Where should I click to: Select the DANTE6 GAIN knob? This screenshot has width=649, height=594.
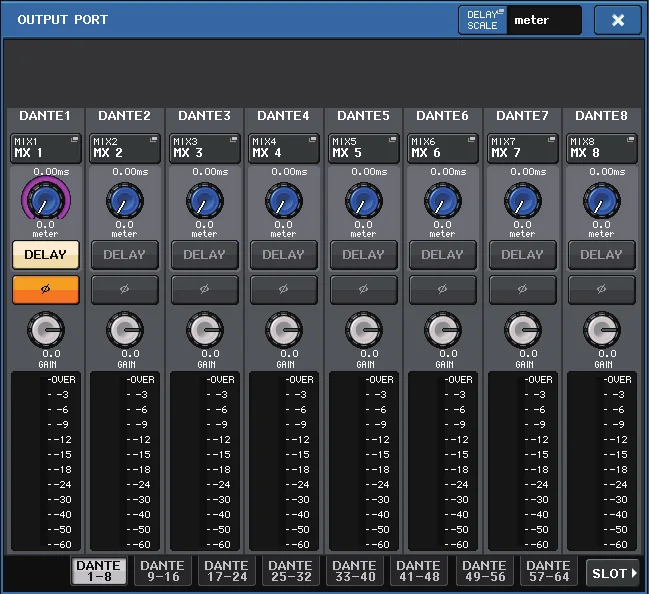pyautogui.click(x=442, y=330)
